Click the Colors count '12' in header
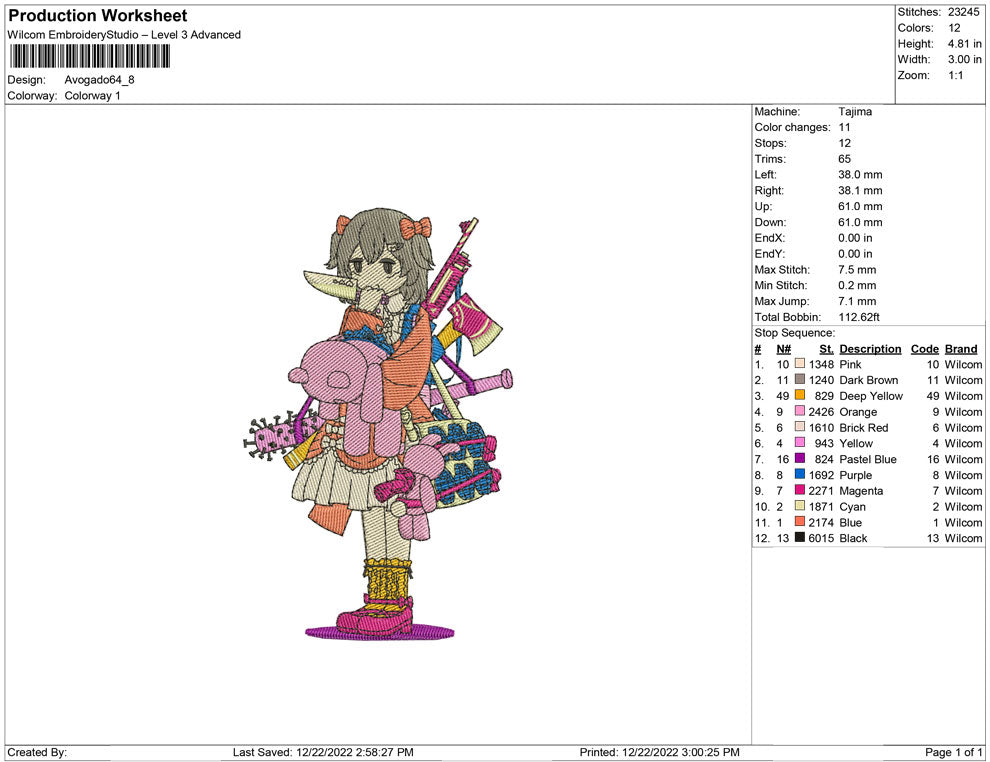Screen dimensions: 990x762 coord(954,28)
